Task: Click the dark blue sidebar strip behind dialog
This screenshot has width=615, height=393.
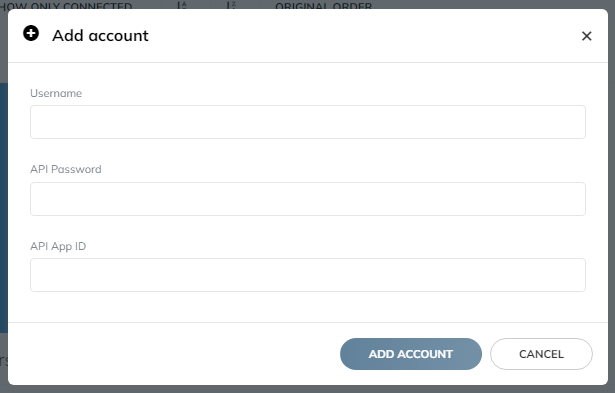Action: click(x=4, y=208)
